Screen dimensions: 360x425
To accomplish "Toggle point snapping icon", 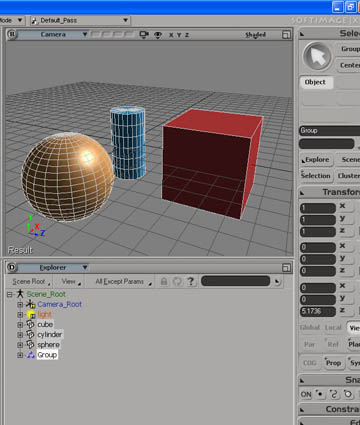I will pos(320,394).
